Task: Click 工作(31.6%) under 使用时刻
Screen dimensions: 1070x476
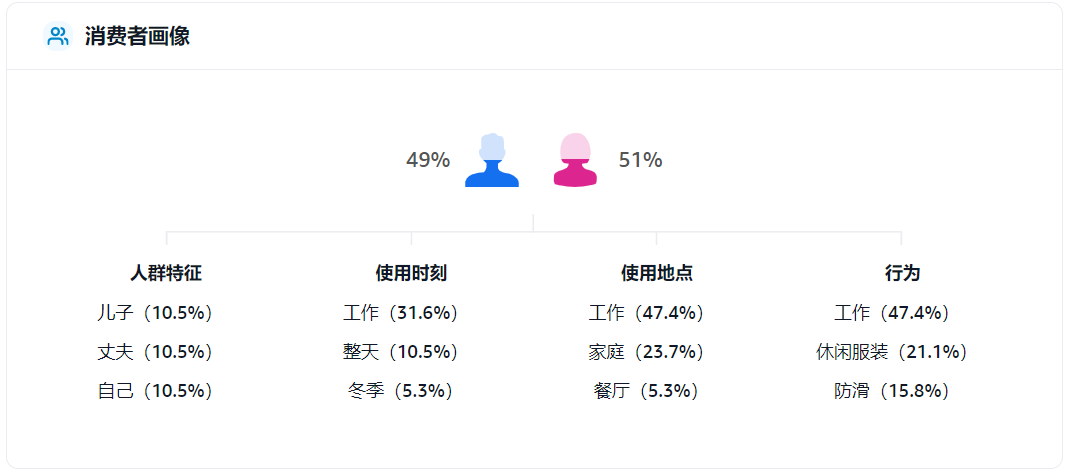Action: pos(401,313)
